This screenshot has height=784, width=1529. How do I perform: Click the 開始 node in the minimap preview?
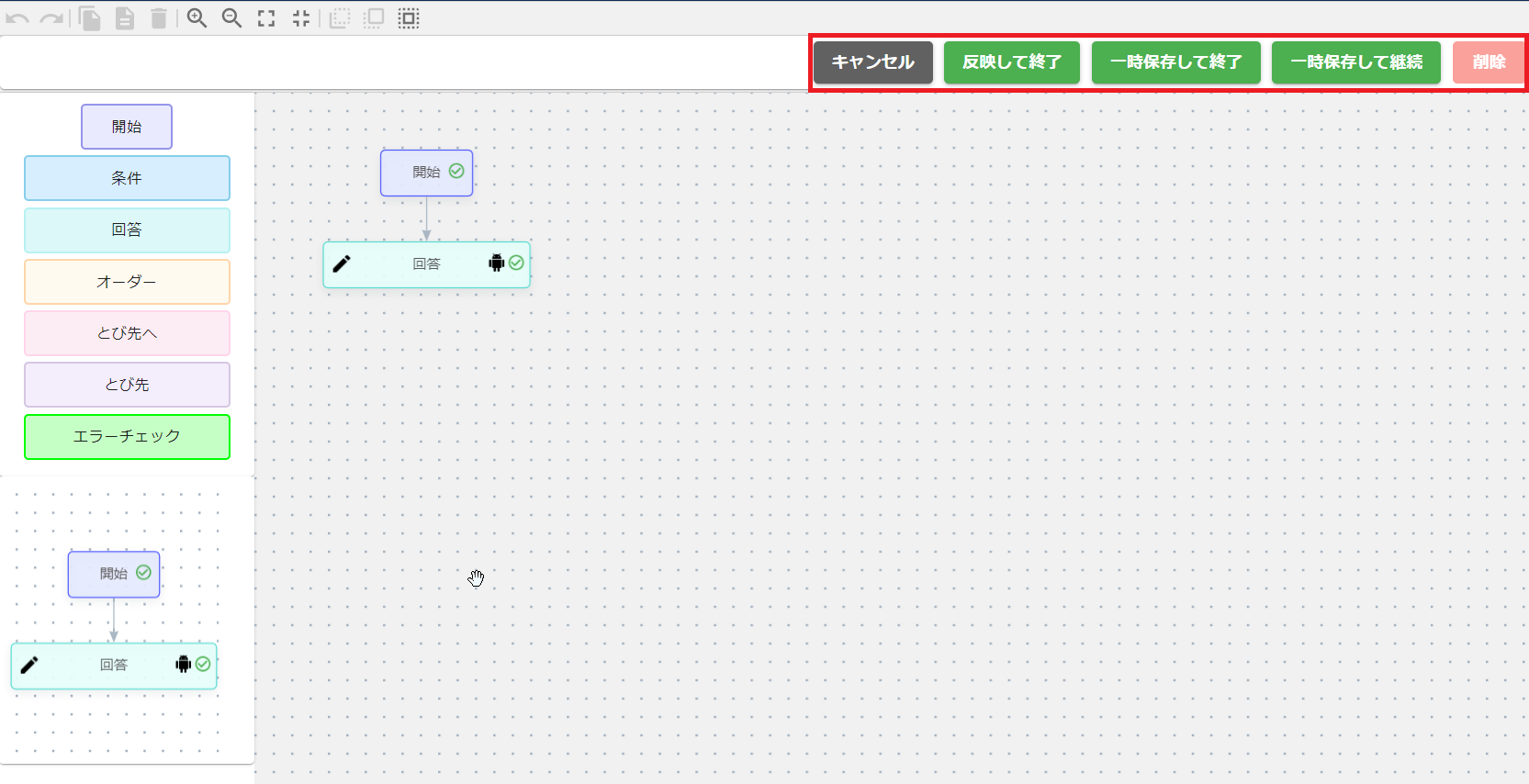pyautogui.click(x=113, y=574)
